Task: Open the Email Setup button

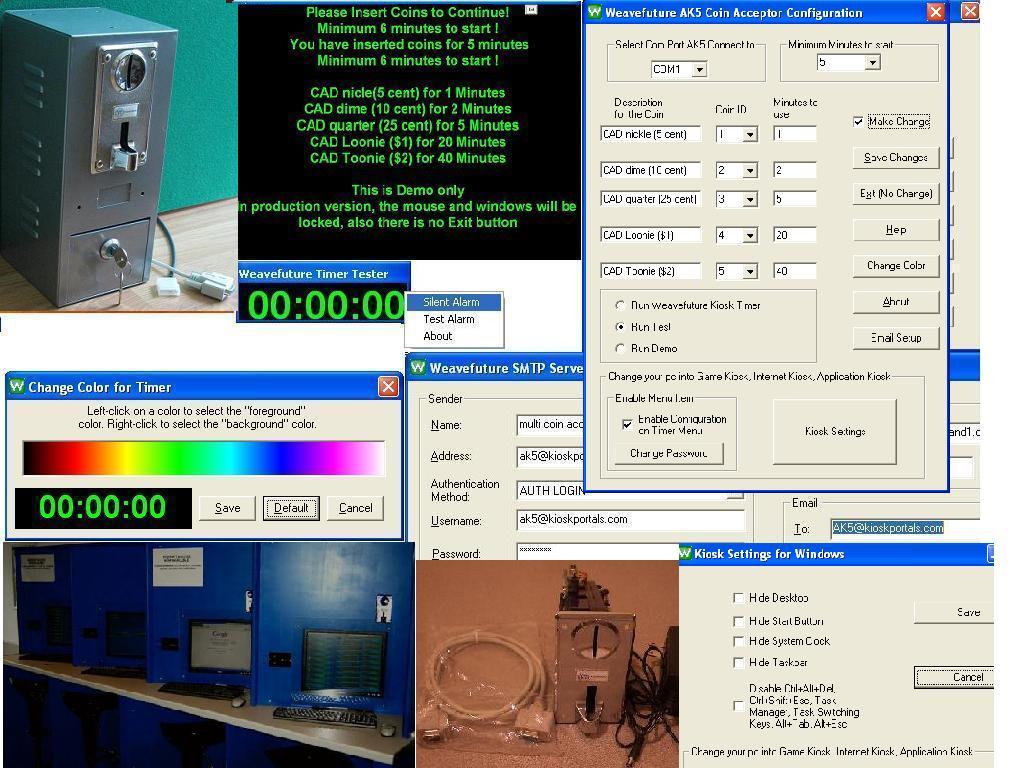Action: tap(896, 338)
